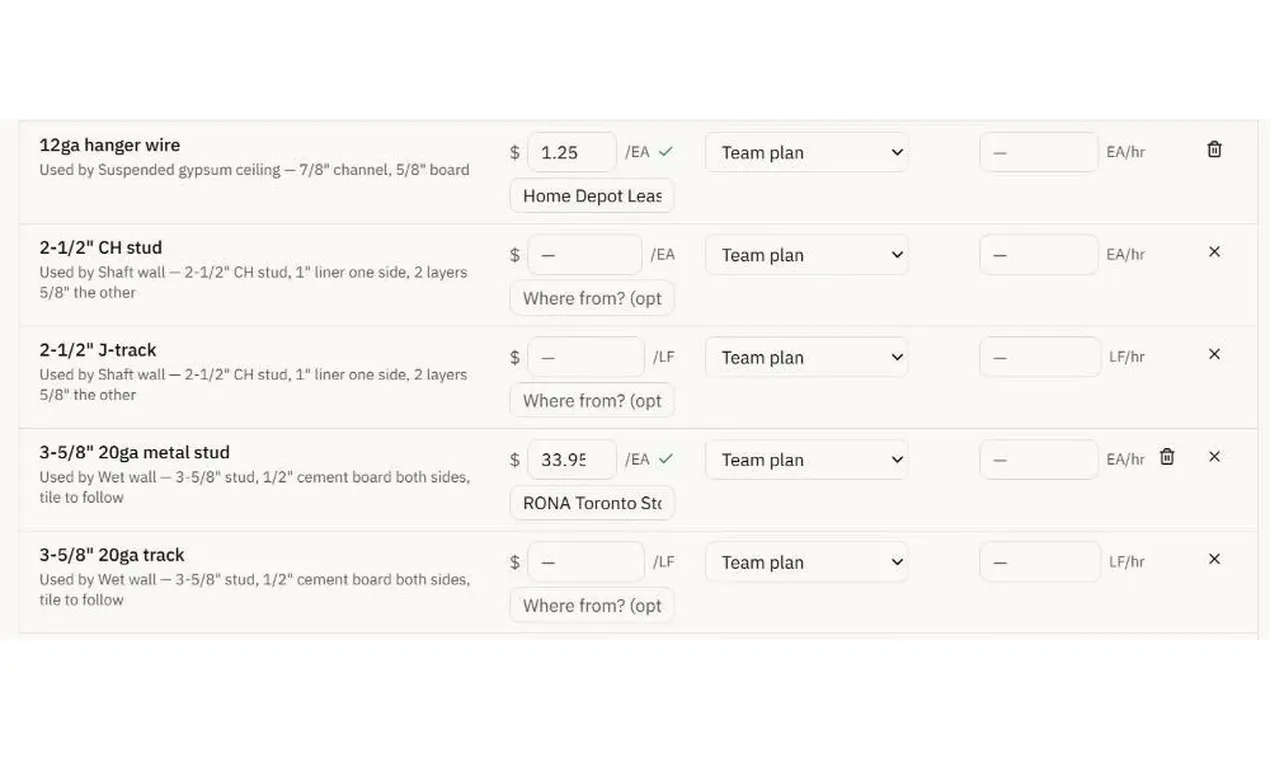Open Team plan dropdown for 12ga hanger wire
This screenshot has width=1270, height=760.
click(x=807, y=152)
